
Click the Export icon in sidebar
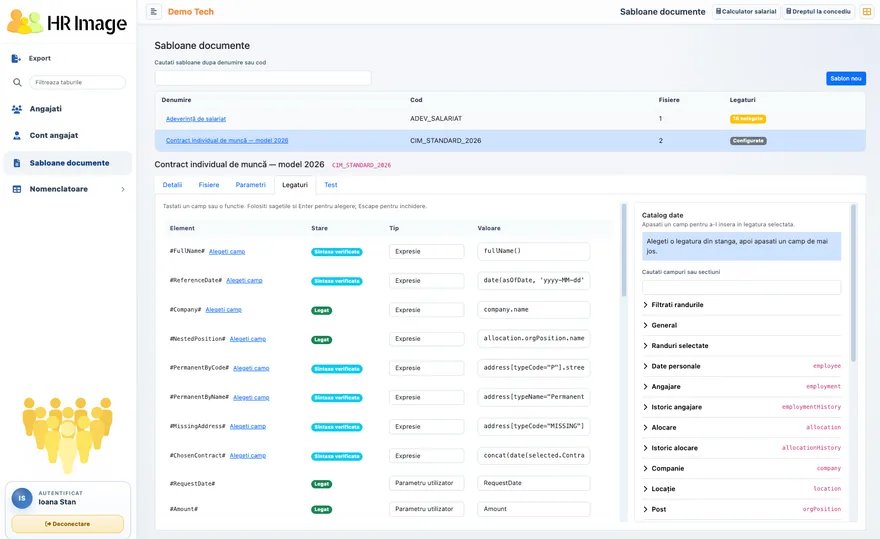point(16,58)
